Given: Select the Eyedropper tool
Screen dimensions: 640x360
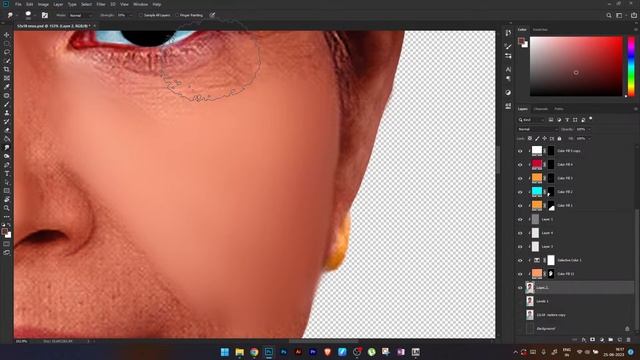Looking at the screenshot, I should click(x=7, y=87).
